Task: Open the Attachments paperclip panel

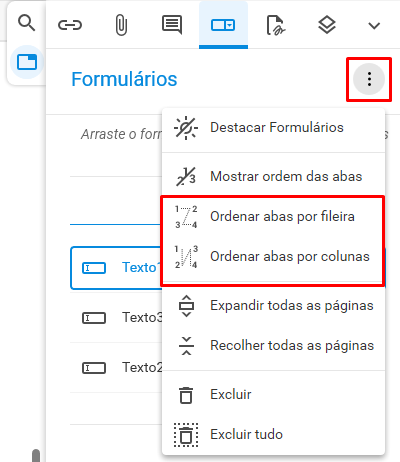Action: click(121, 25)
